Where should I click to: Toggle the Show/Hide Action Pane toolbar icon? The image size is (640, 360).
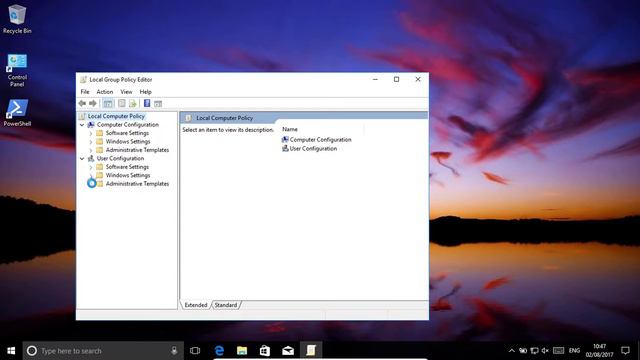158,104
